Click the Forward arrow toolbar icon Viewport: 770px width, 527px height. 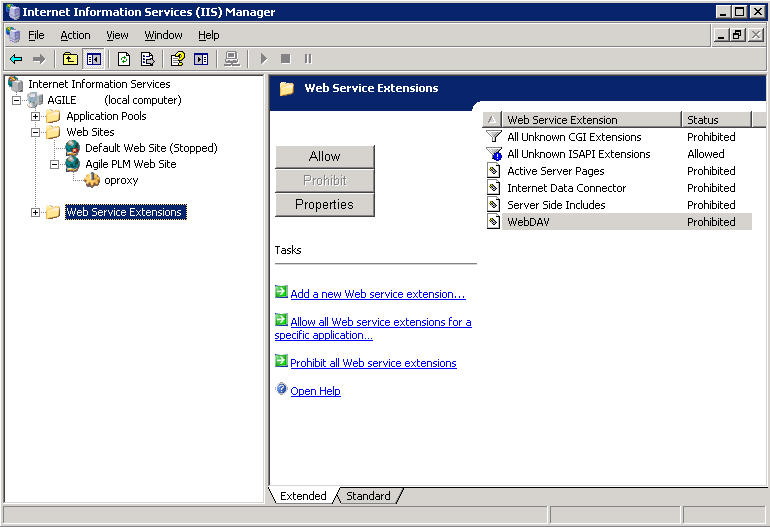39,59
